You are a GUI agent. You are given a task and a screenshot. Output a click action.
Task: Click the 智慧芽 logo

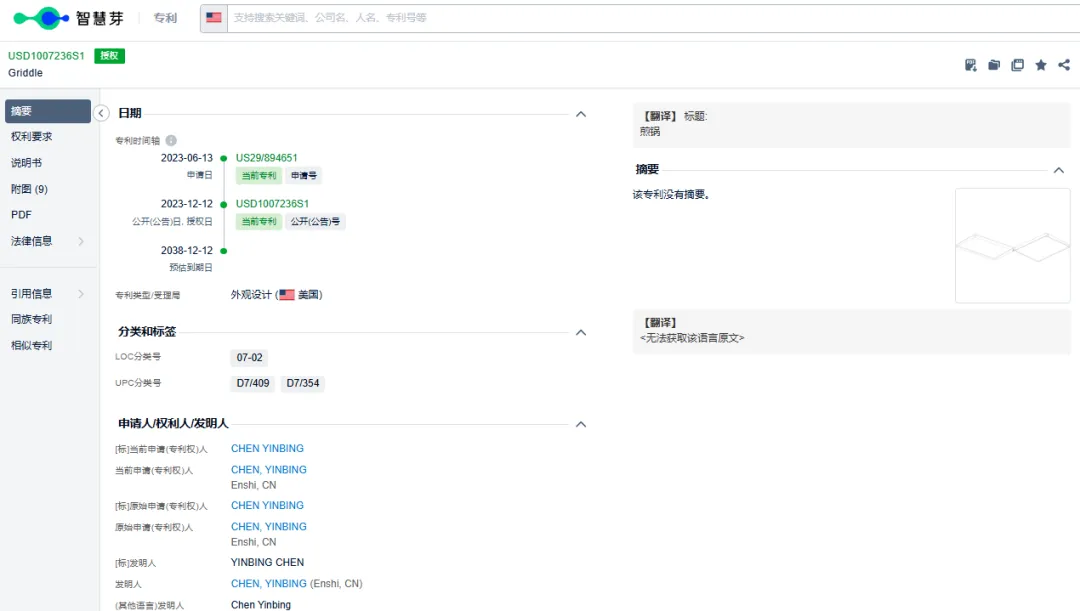[x=68, y=18]
